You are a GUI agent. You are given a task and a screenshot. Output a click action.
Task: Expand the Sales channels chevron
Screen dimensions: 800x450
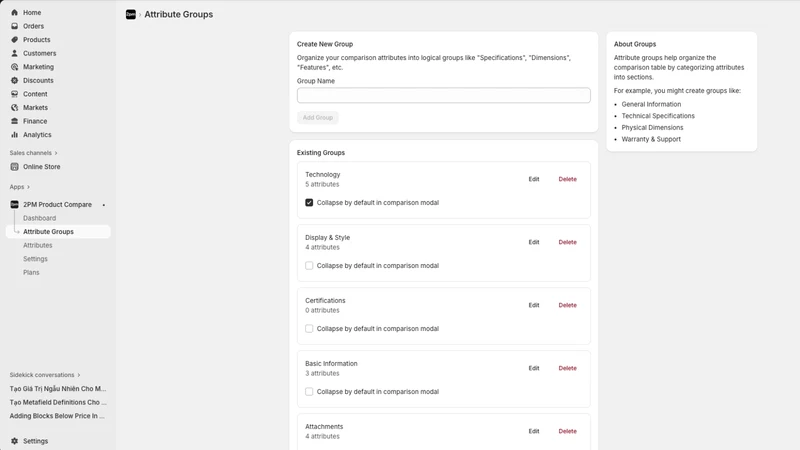pos(56,153)
